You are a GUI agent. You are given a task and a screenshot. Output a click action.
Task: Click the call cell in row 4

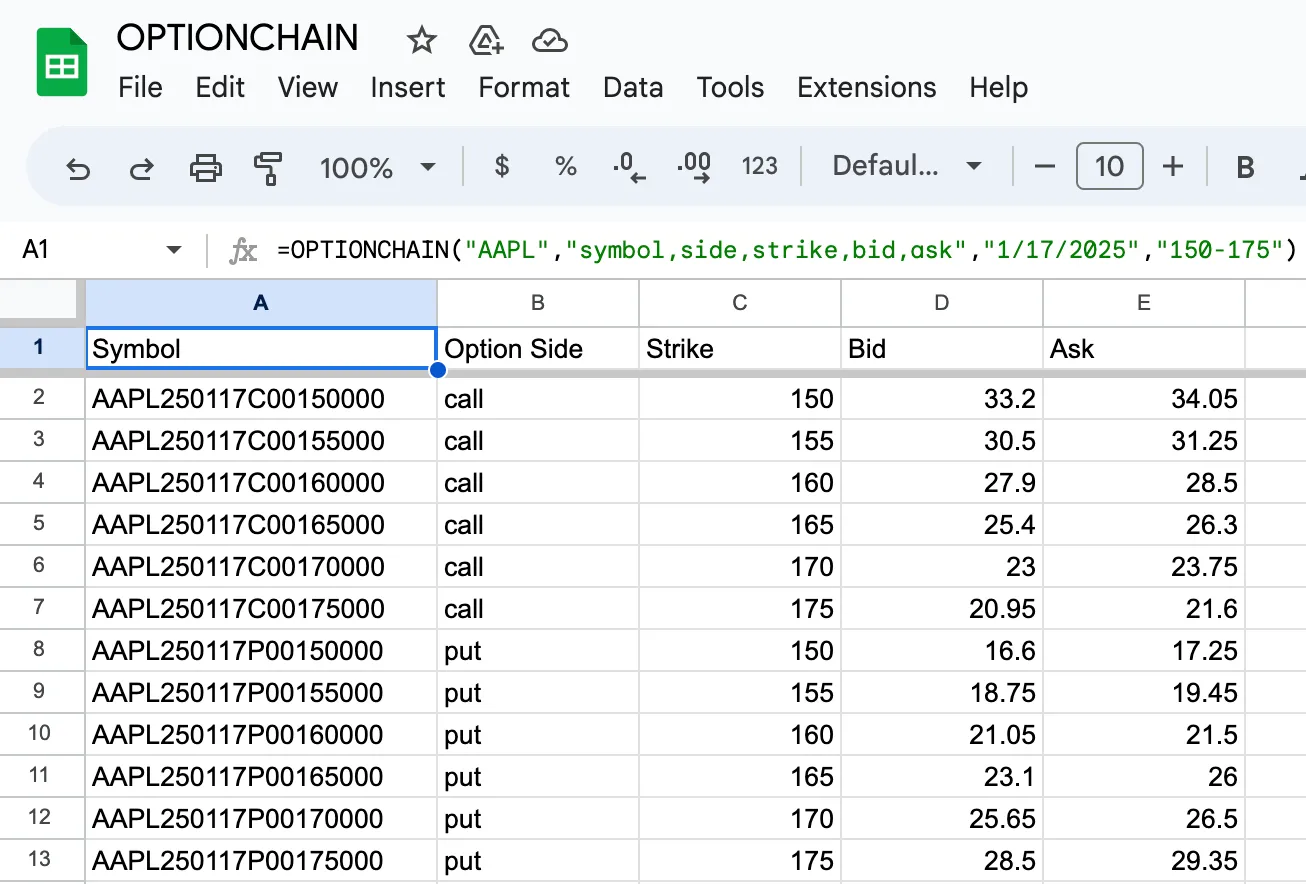538,483
